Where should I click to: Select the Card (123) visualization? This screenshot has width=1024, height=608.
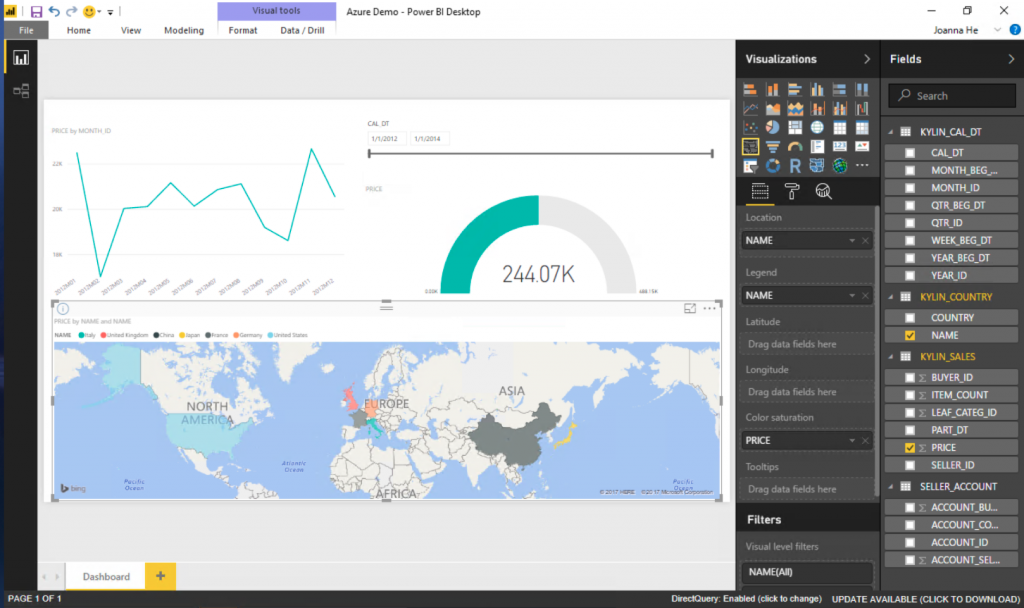point(840,147)
